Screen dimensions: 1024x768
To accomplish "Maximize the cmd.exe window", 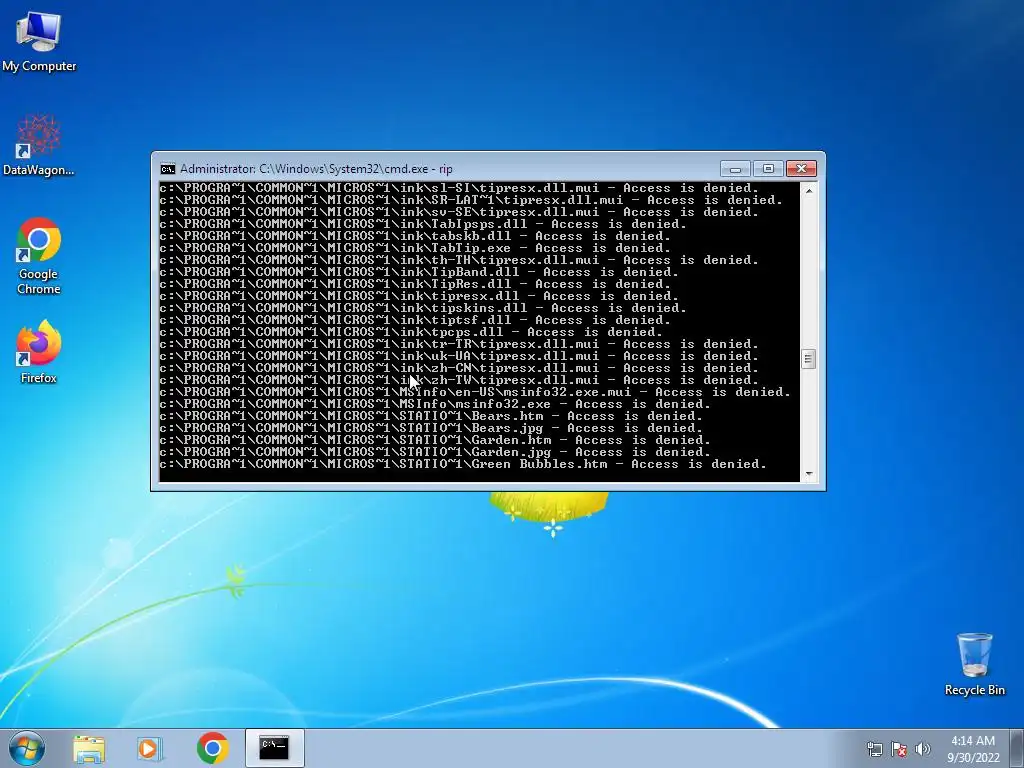I will click(x=768, y=169).
